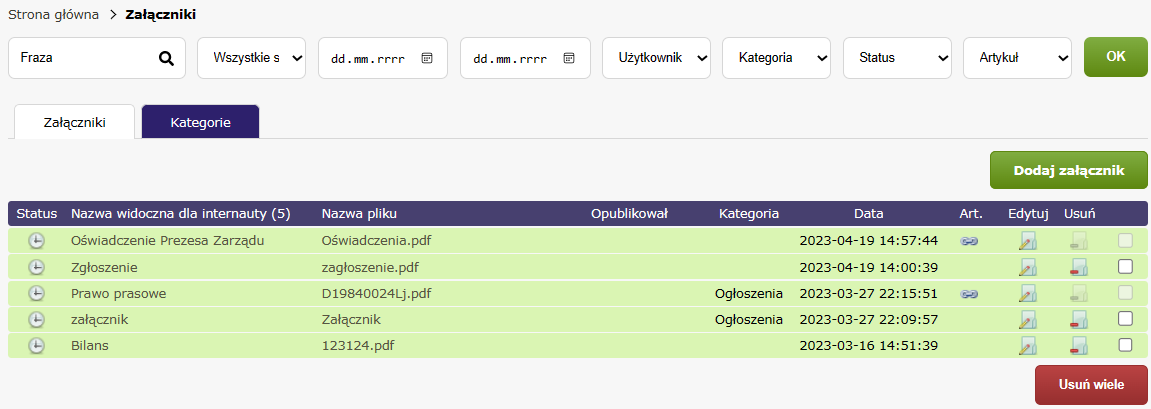Screen dimensions: 1151x409
Task: Expand the Użytkownik dropdown filter
Action: [x=656, y=58]
